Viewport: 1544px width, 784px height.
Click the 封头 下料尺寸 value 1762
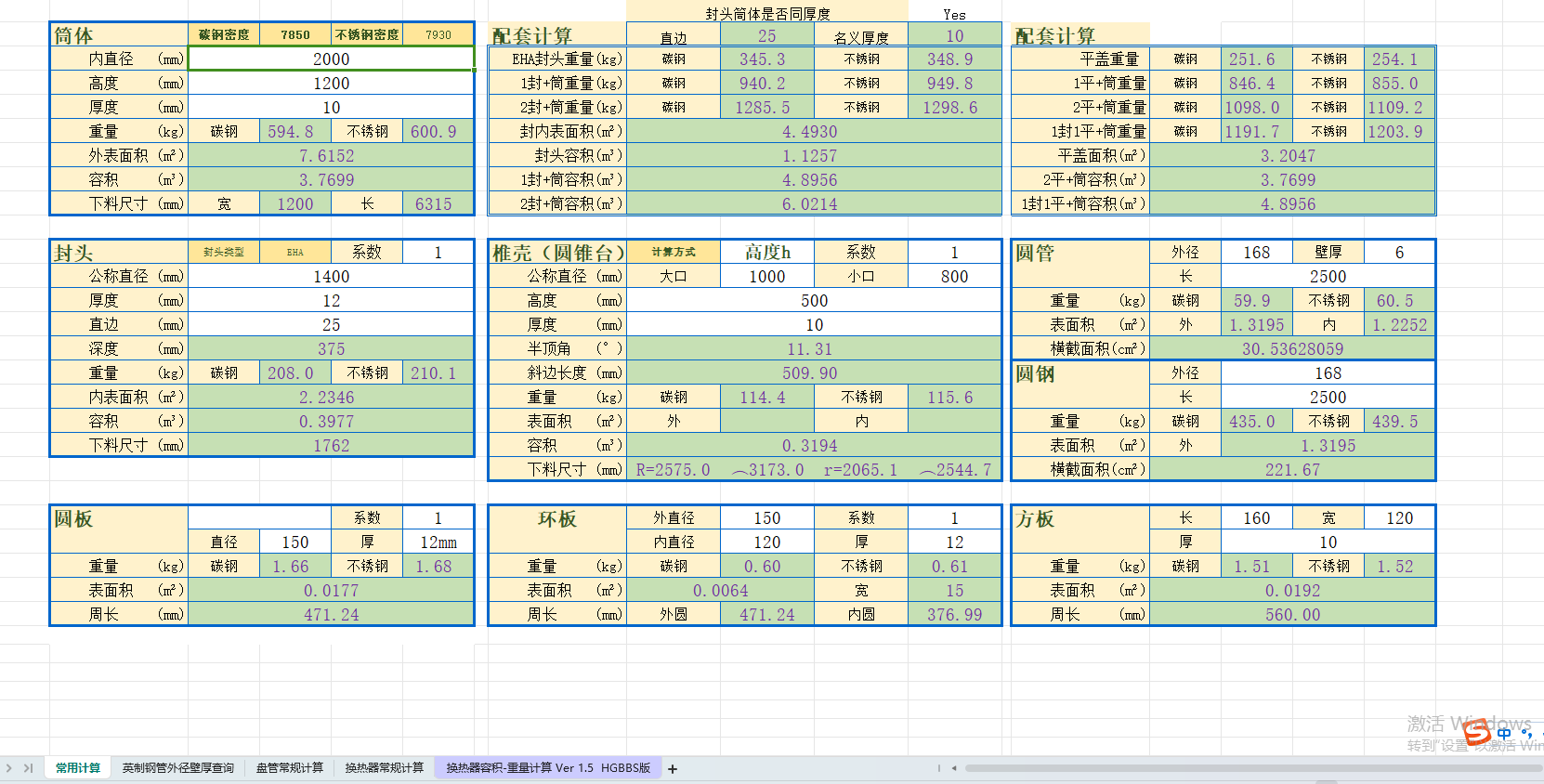[332, 445]
